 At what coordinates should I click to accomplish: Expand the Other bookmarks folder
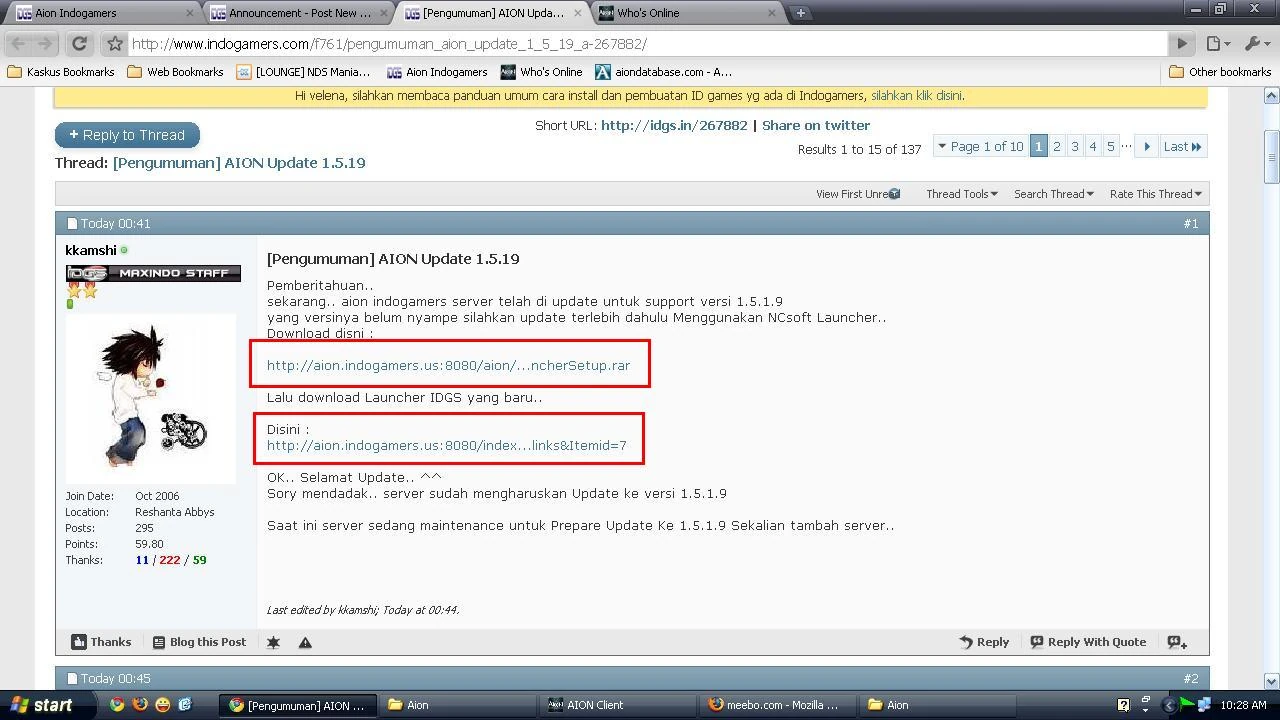point(1220,72)
